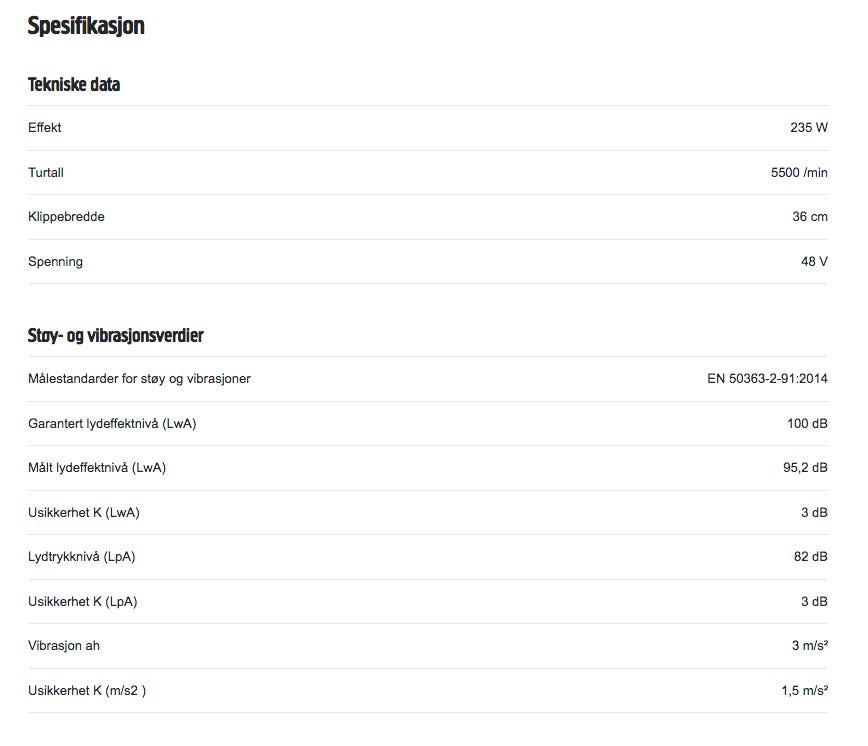Select the 95,2 dB value

[805, 468]
